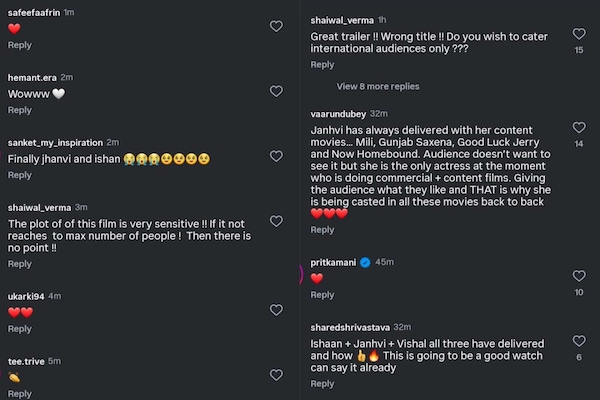Screen dimensions: 600x400
Task: Reply to hemant.era's comment
Action: click(20, 110)
